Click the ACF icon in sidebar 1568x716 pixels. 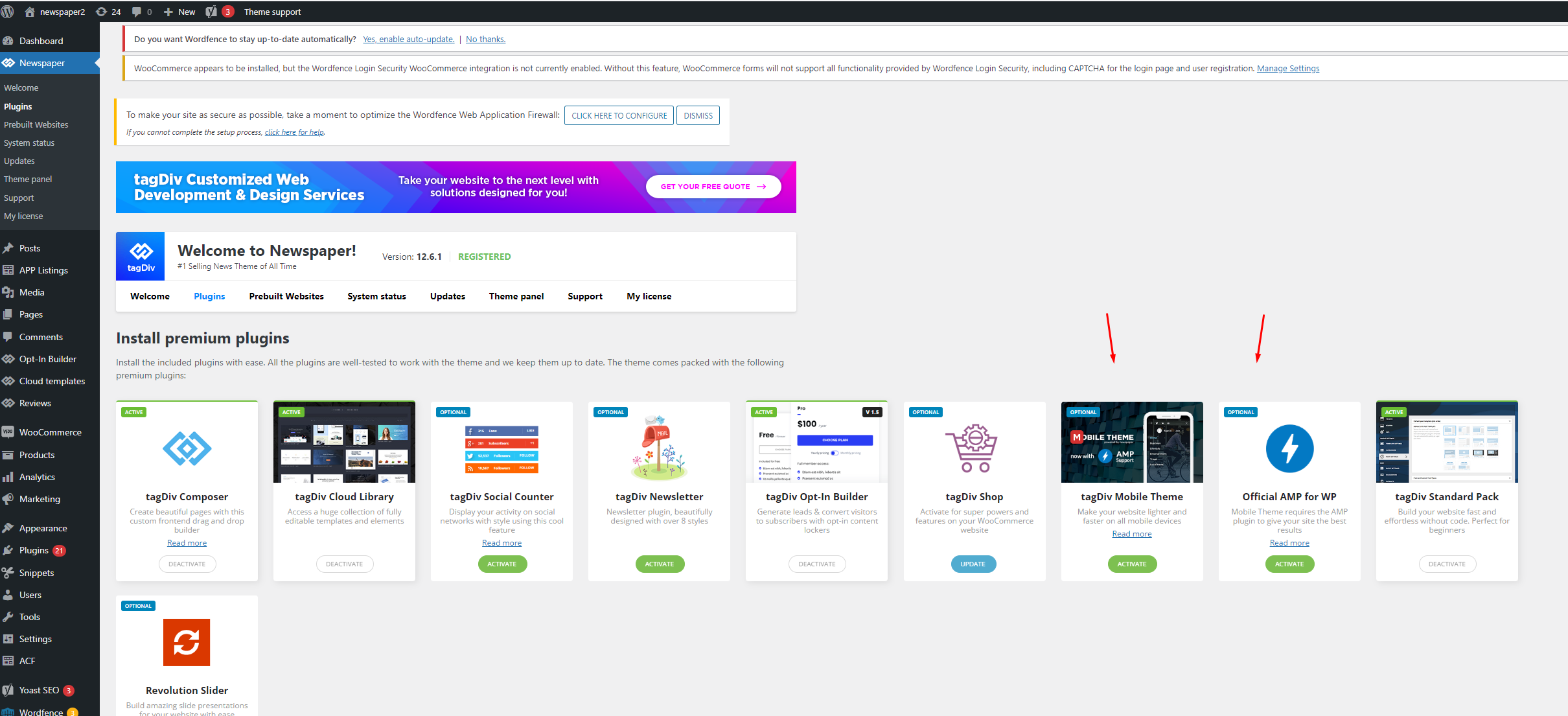[8, 661]
